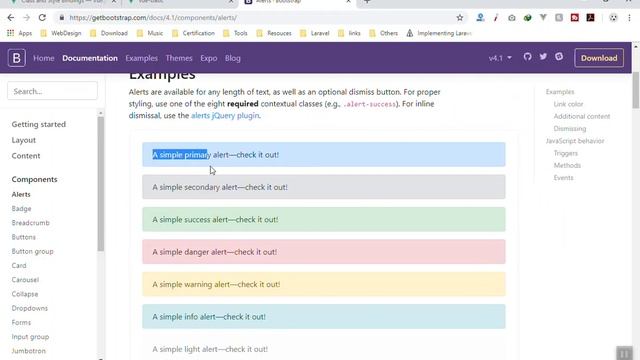The image size is (640, 360).
Task: Expand the Layout sidebar section
Action: click(x=24, y=140)
